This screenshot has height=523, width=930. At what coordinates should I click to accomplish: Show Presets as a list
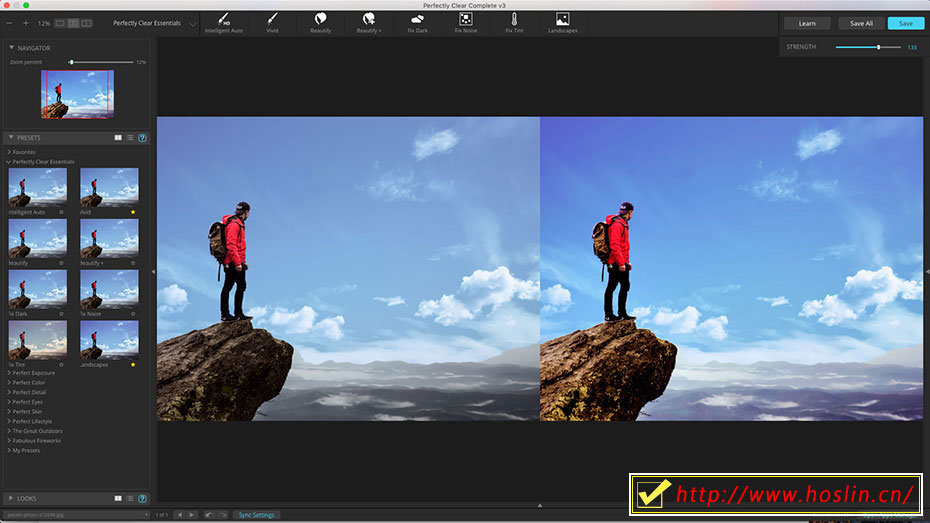point(130,138)
